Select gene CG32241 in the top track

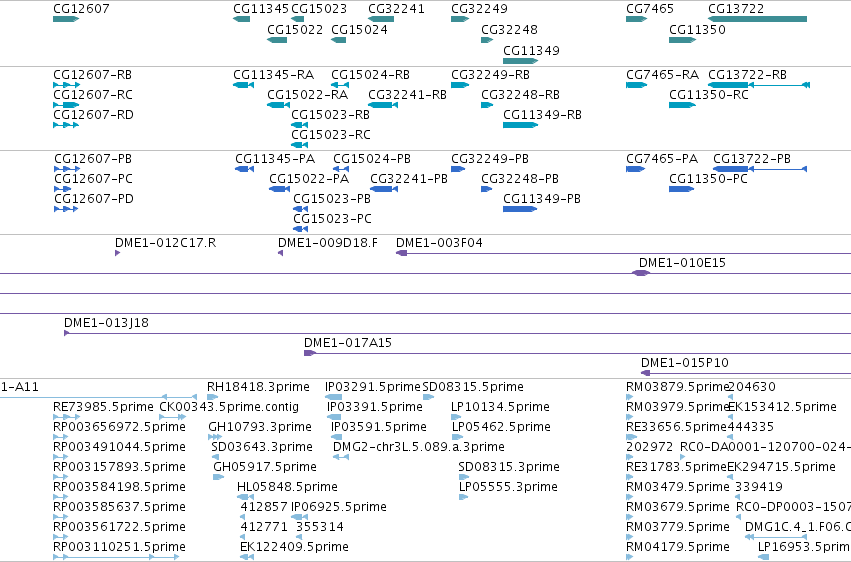tap(396, 9)
